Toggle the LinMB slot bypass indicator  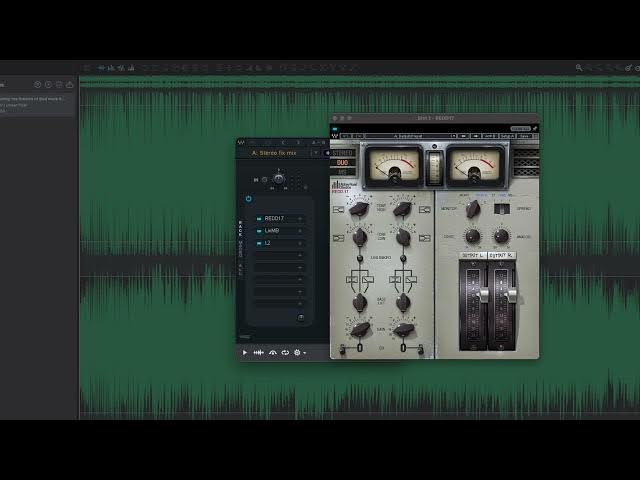pos(259,231)
